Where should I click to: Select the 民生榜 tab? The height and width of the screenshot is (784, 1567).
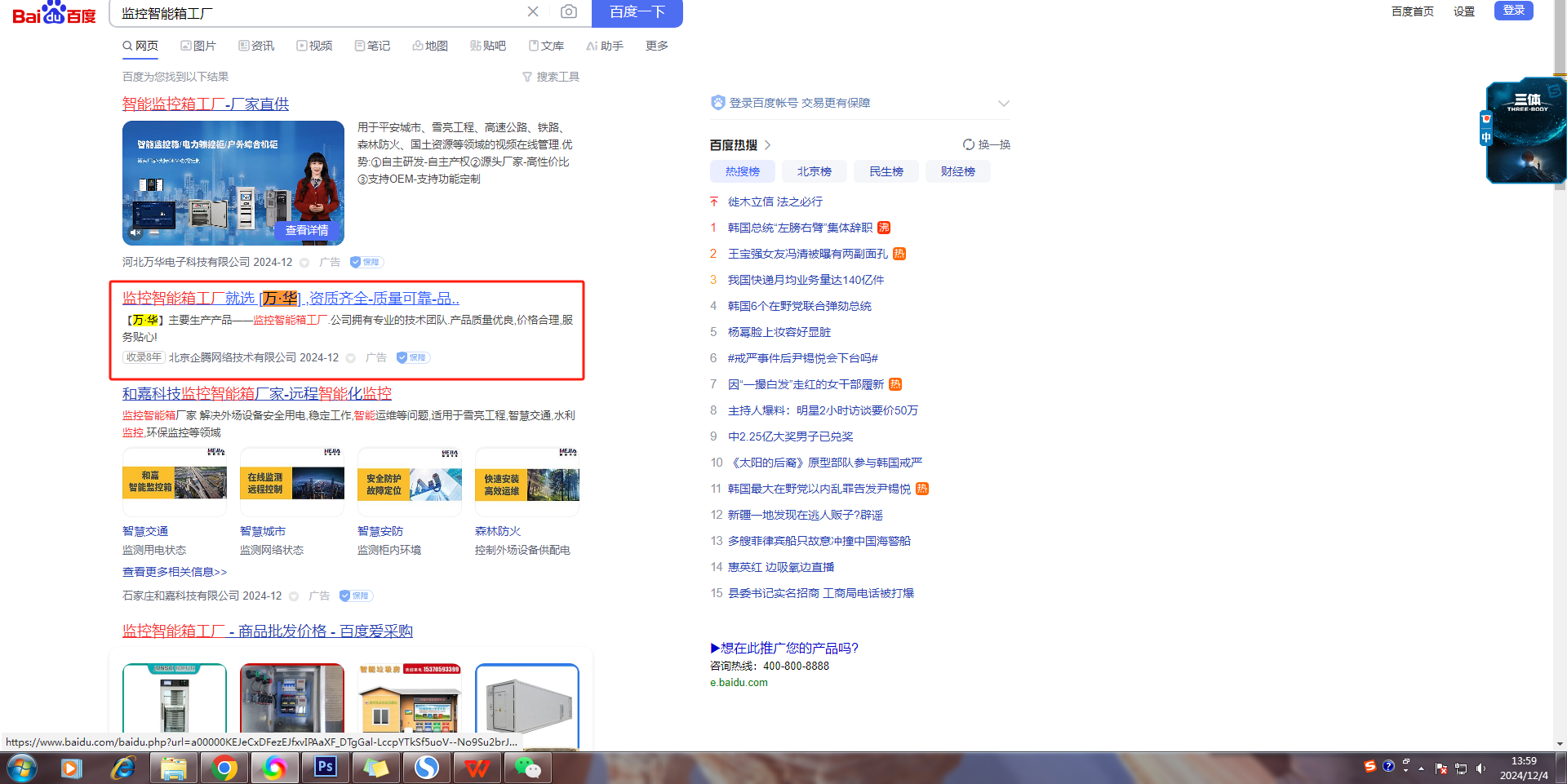[886, 171]
